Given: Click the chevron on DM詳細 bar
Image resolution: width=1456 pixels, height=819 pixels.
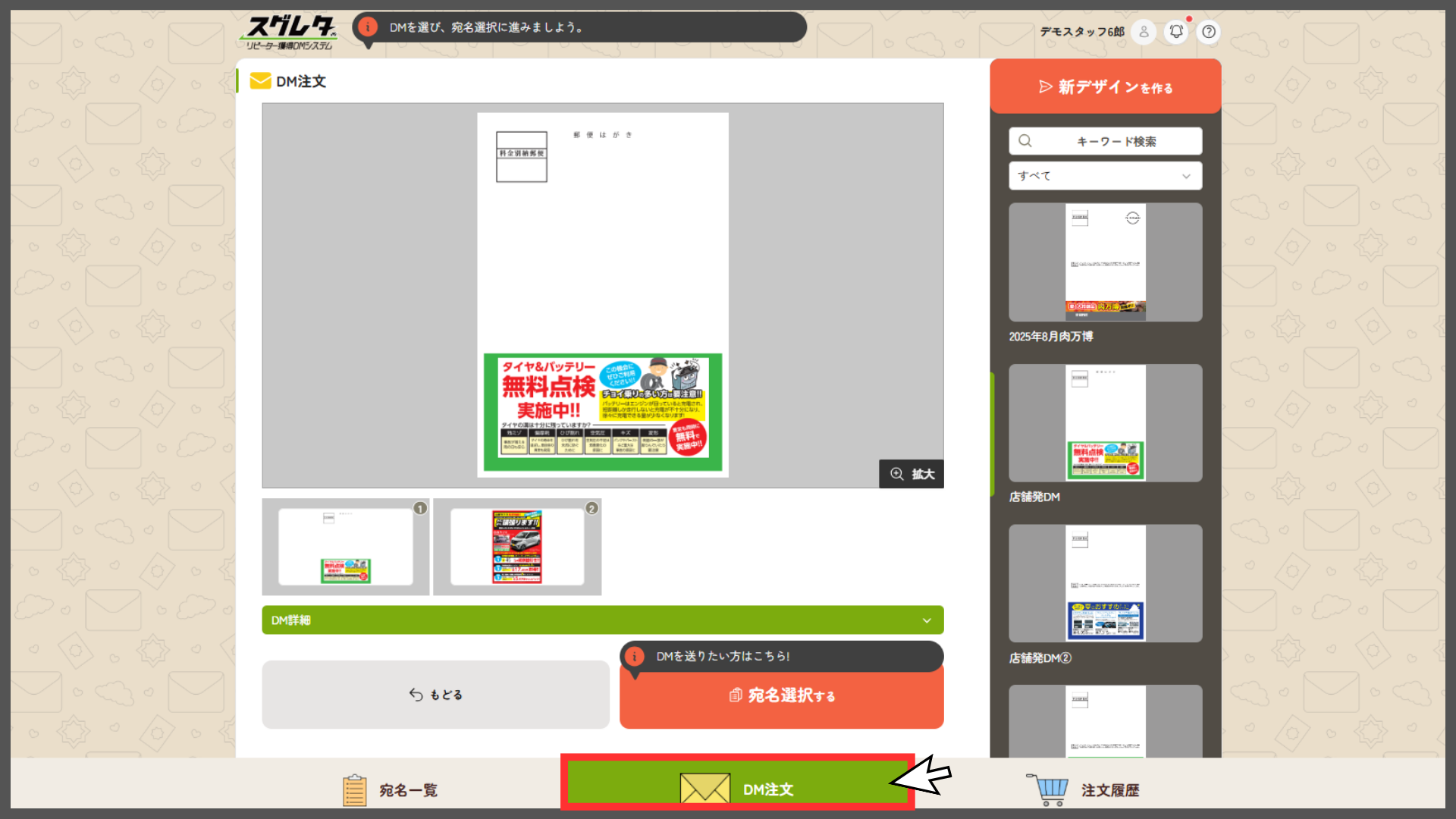Looking at the screenshot, I should coord(927,620).
